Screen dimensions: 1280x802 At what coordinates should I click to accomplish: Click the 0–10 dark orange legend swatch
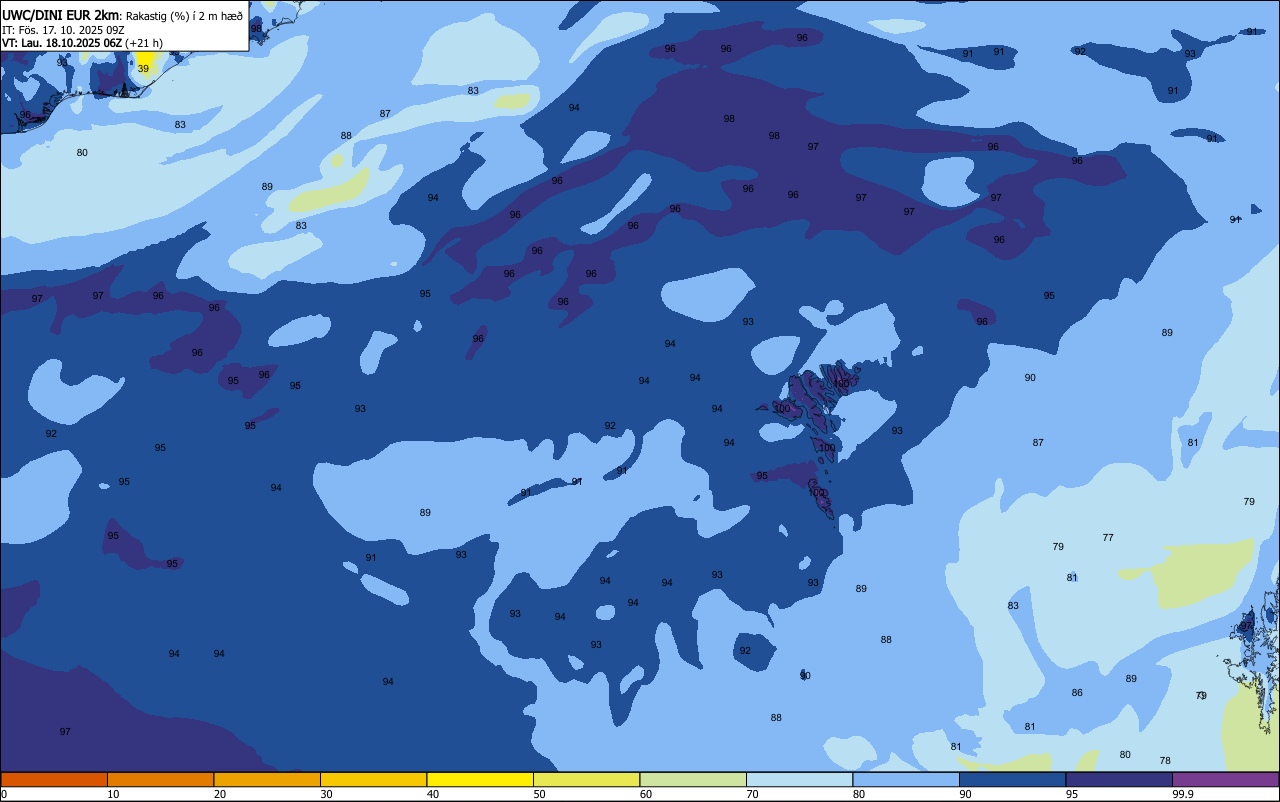point(54,779)
